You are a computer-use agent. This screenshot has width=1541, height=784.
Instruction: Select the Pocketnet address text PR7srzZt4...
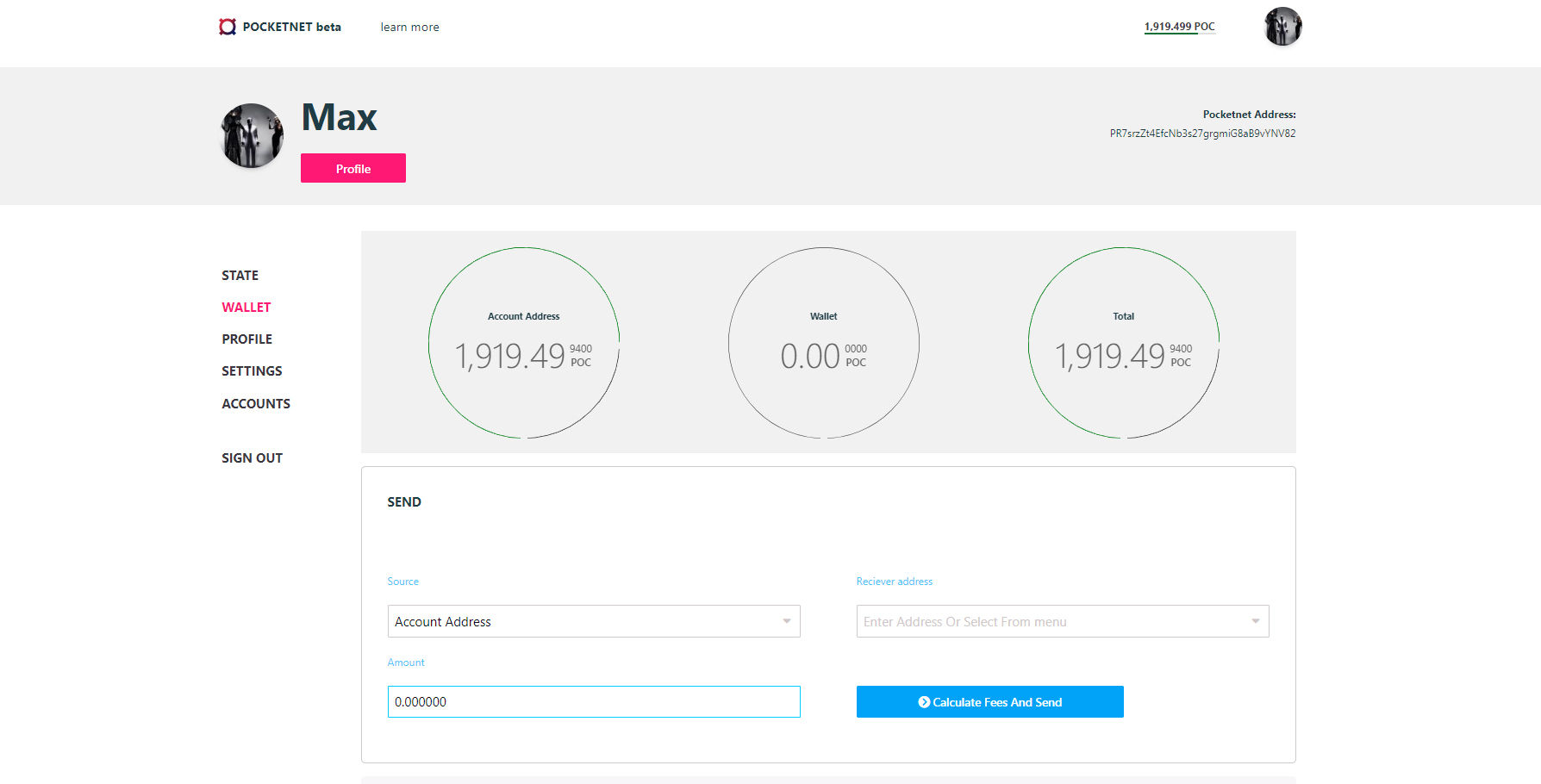1202,134
